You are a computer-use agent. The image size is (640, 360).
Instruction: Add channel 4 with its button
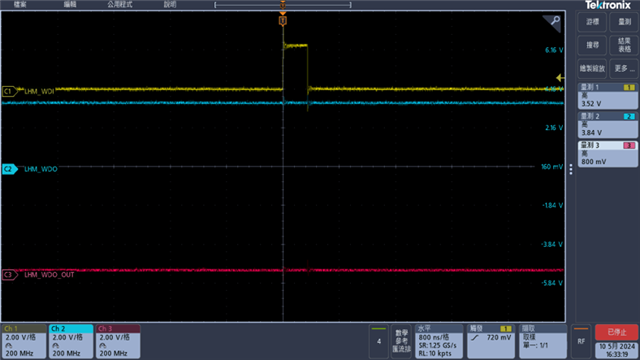[x=379, y=341]
